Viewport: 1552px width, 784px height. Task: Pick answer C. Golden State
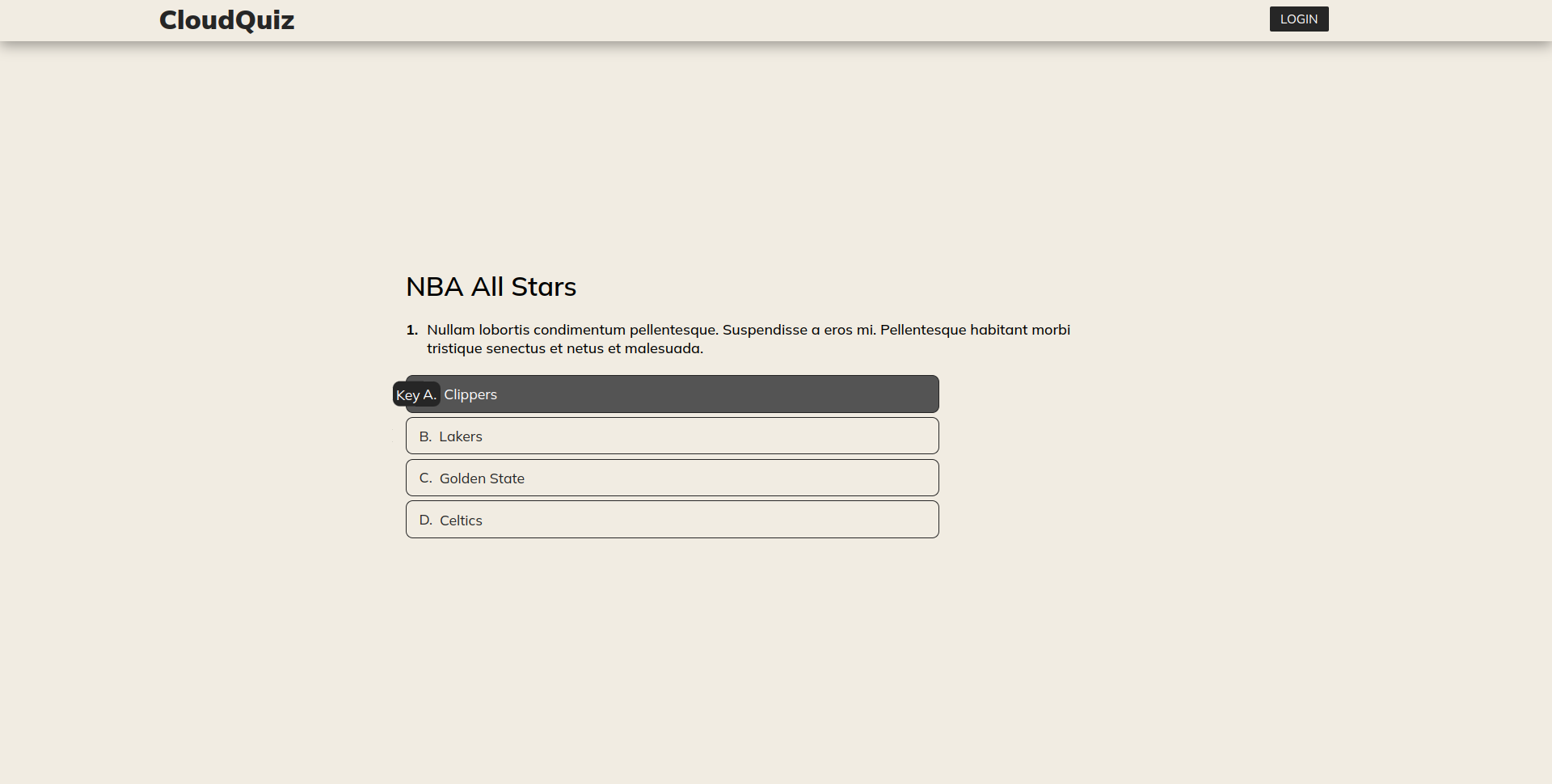(672, 478)
